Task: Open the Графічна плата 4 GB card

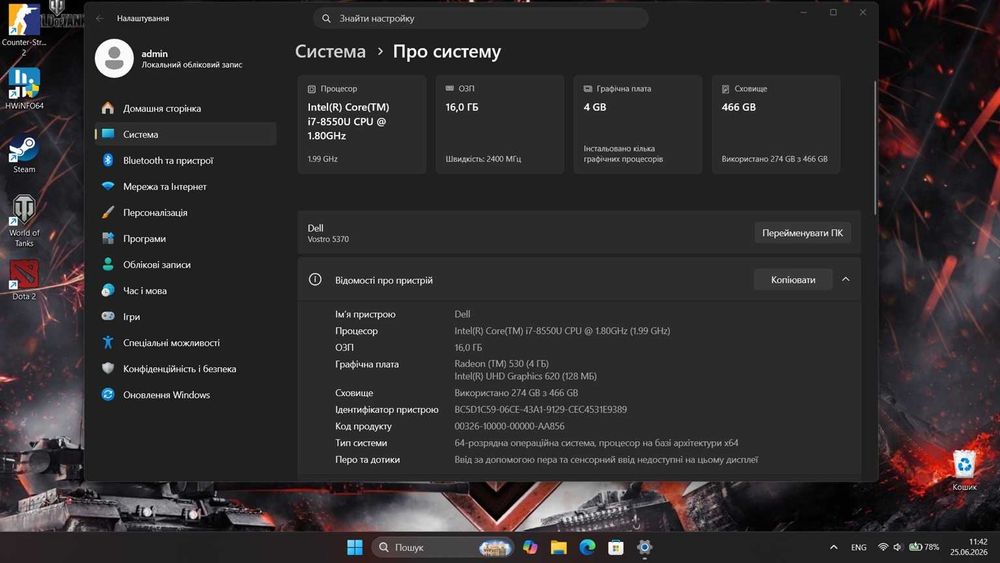Action: [638, 124]
